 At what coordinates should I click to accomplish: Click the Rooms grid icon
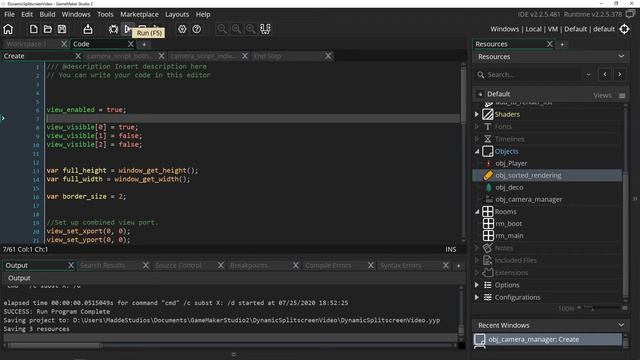[x=488, y=211]
